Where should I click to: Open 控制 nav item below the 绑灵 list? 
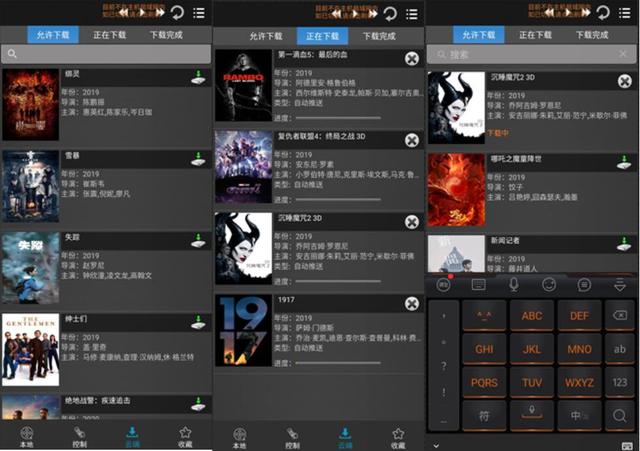[80, 436]
